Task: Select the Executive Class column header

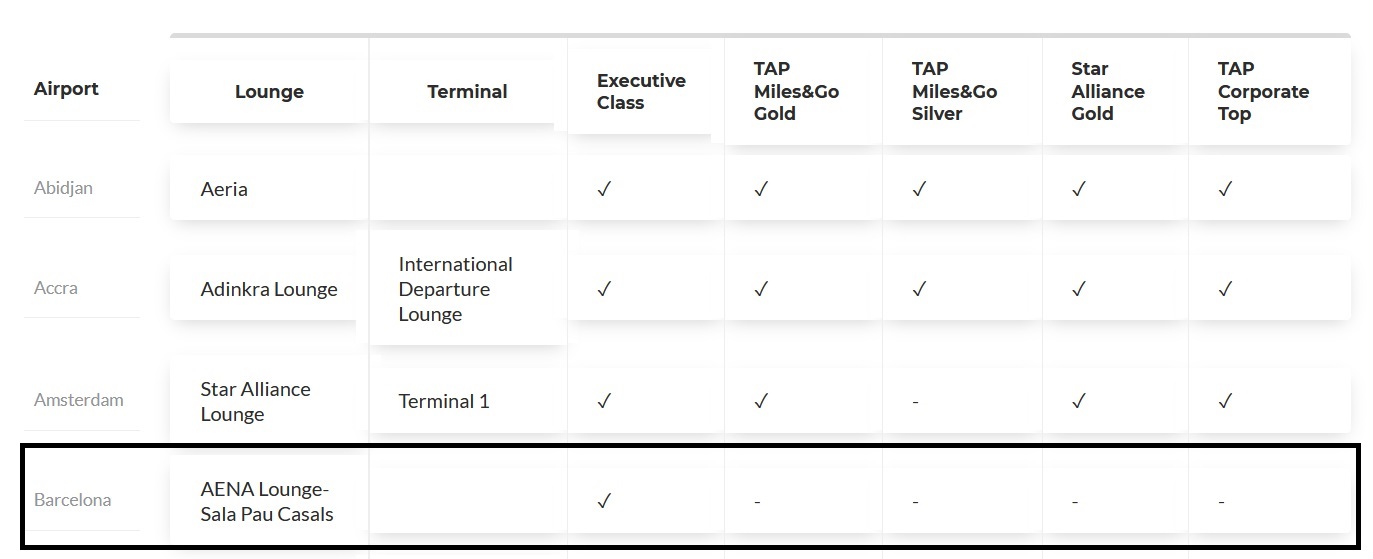Action: point(641,92)
